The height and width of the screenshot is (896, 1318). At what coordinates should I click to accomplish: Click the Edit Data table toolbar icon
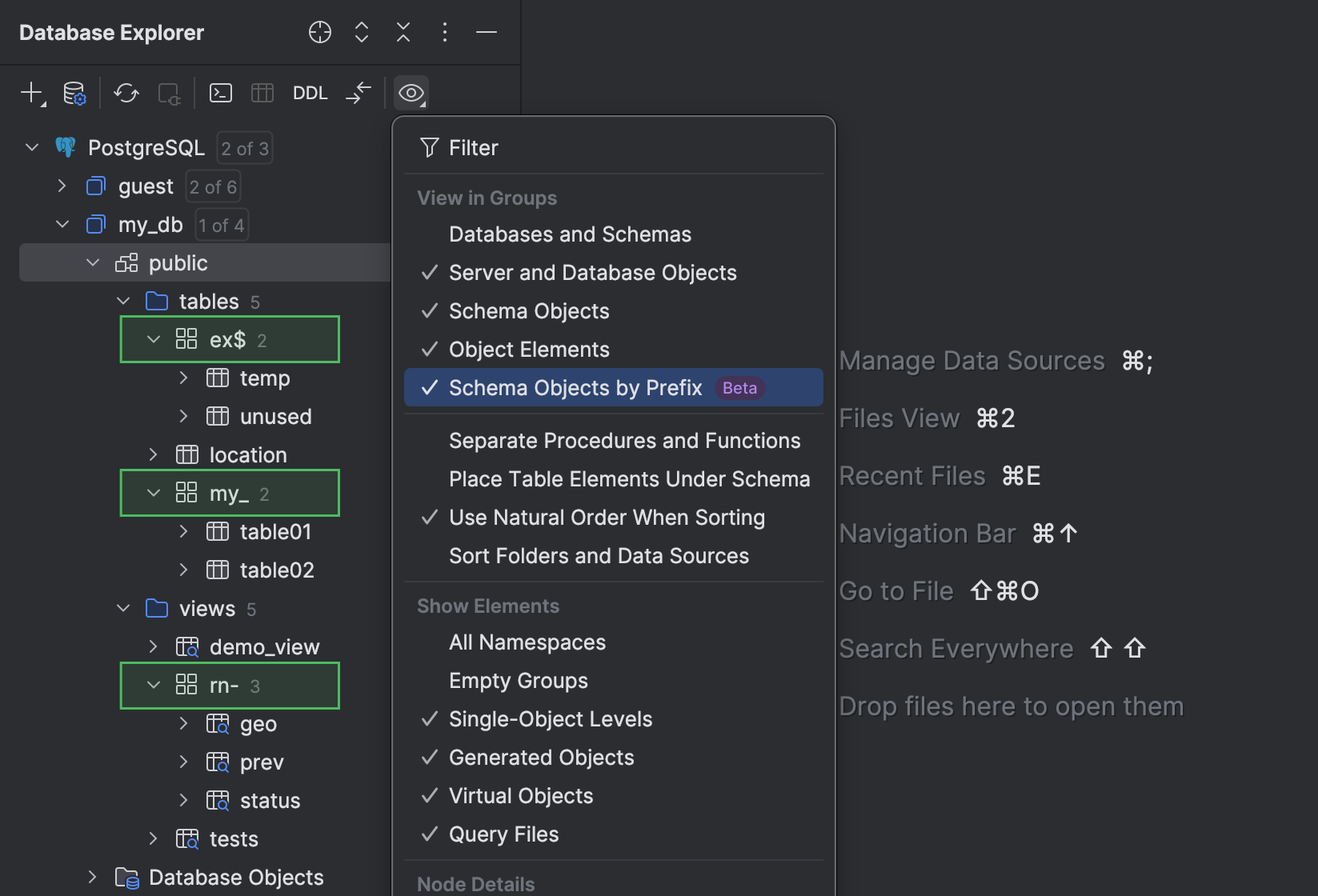click(x=262, y=93)
